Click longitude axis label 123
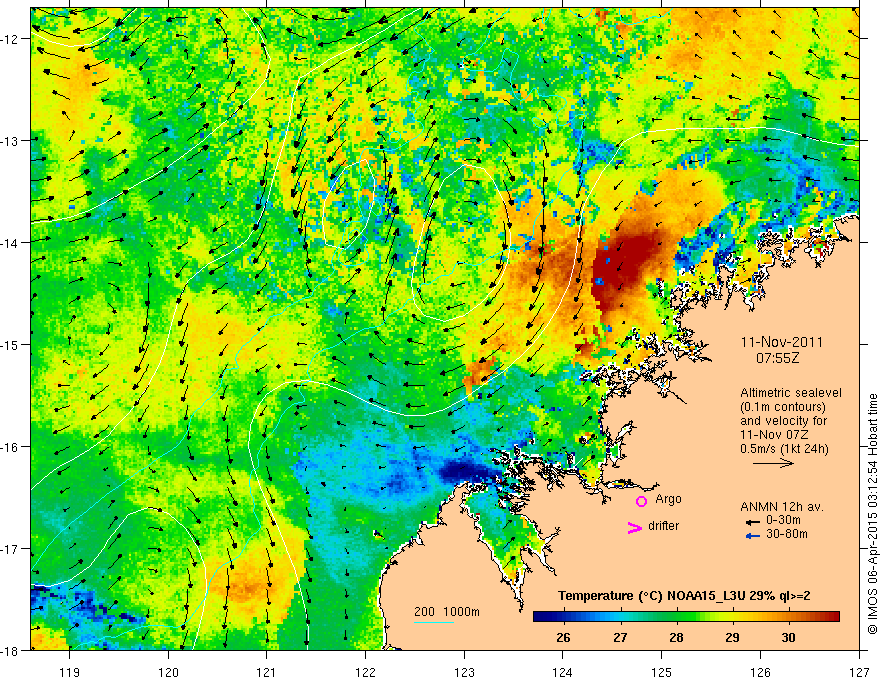This screenshot has height=680, width=880. pyautogui.click(x=464, y=673)
